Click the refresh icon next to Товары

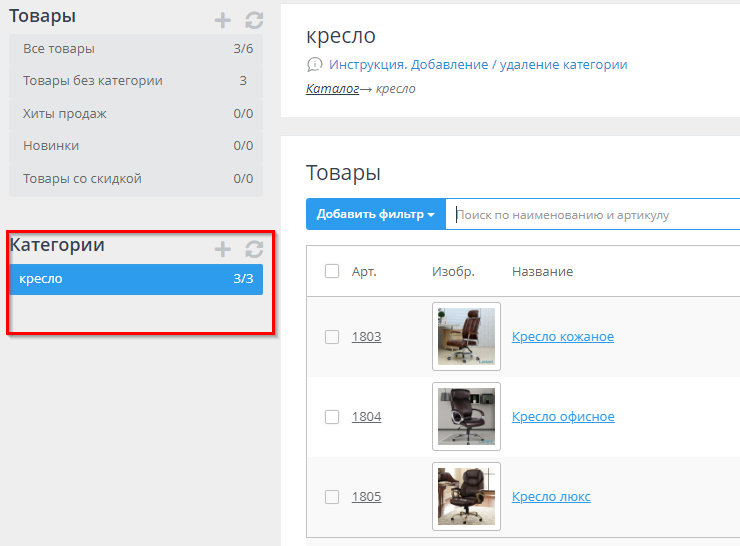pyautogui.click(x=254, y=20)
